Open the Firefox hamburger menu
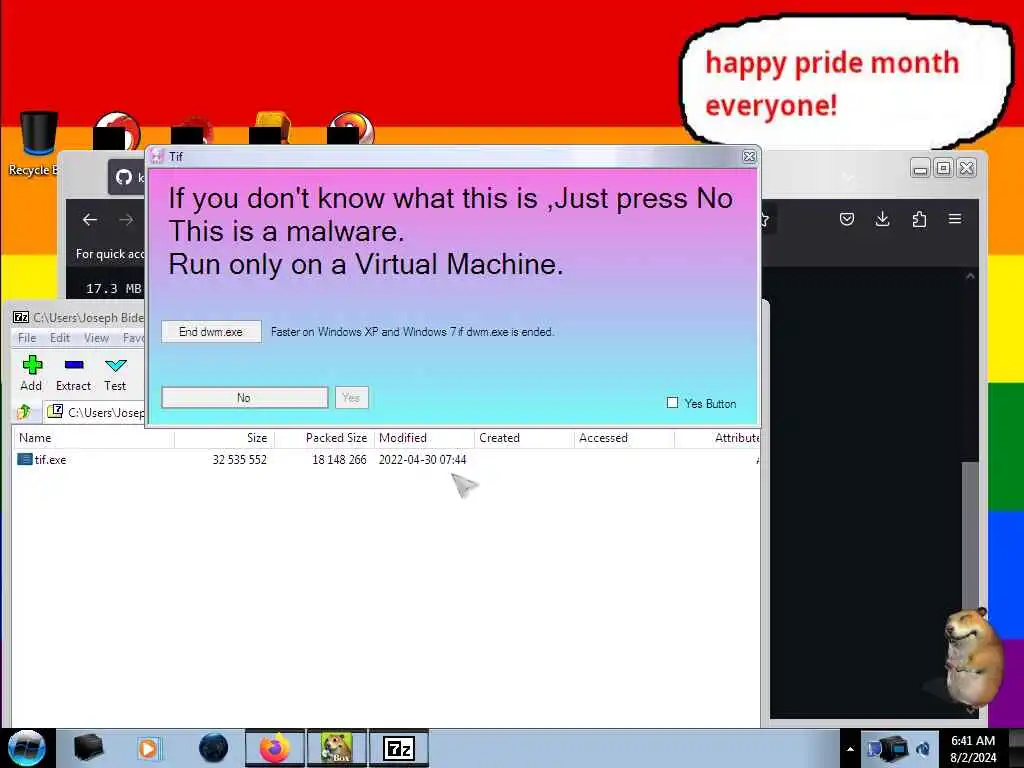 tap(955, 219)
